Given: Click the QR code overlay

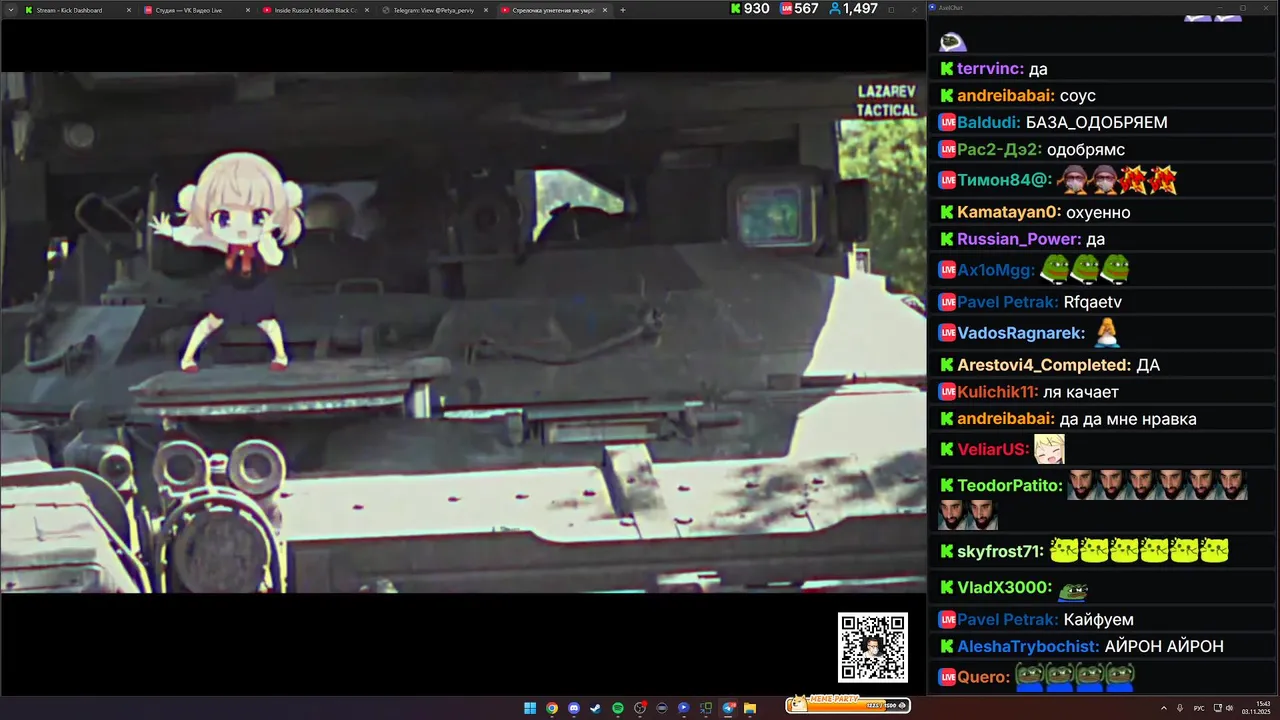Looking at the screenshot, I should click(x=873, y=647).
